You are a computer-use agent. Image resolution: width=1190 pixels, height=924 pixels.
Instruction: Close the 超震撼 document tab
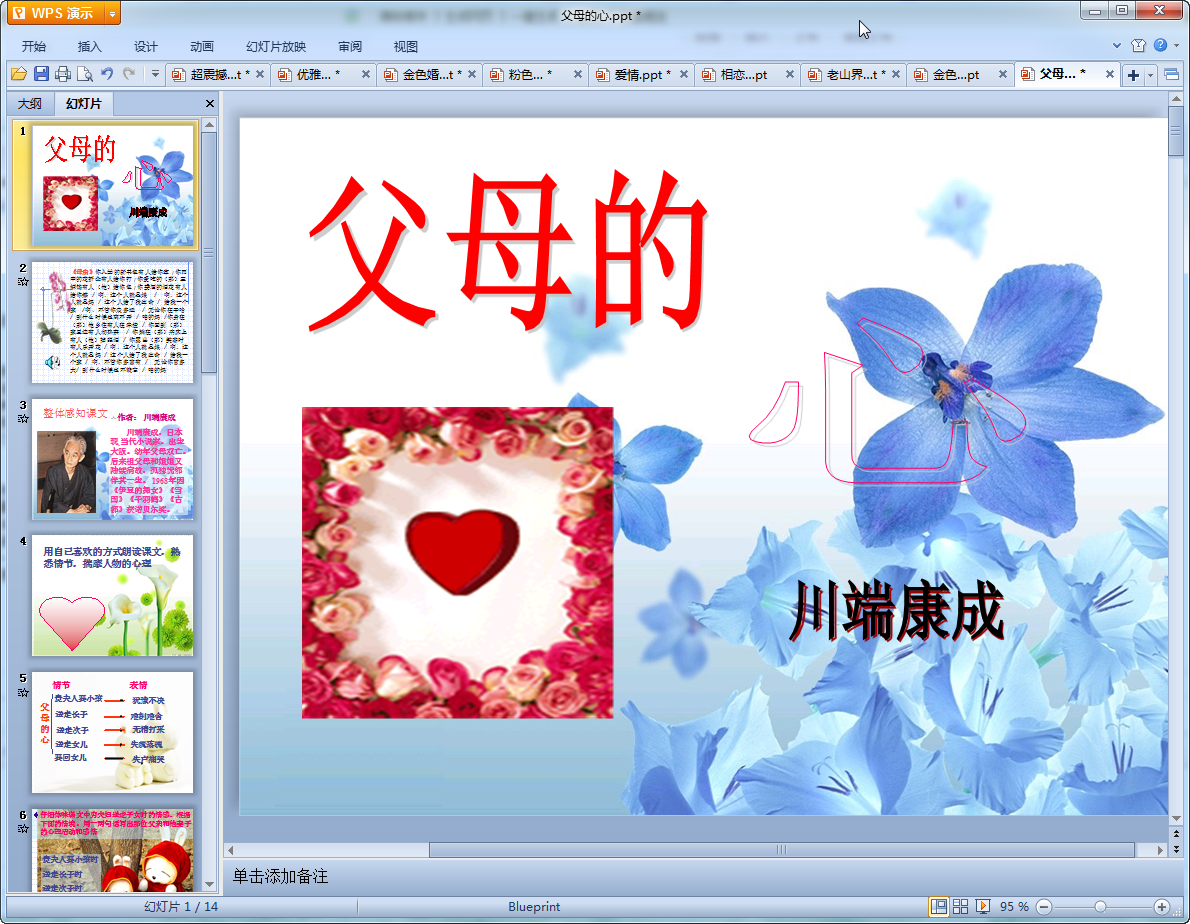(x=260, y=74)
